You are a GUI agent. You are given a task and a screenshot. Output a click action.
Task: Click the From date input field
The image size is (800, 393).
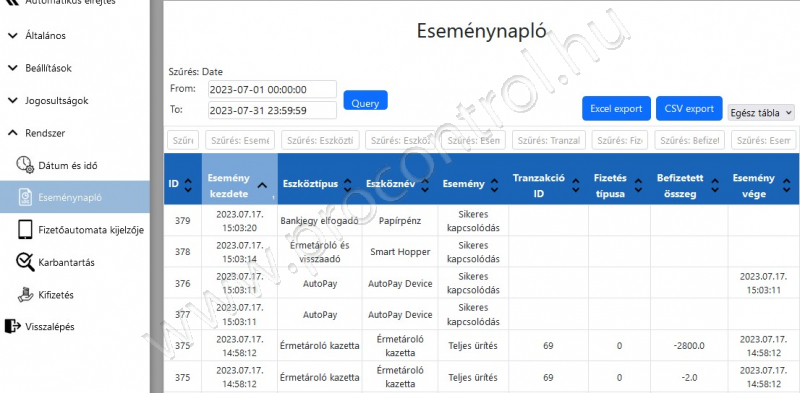[272, 89]
